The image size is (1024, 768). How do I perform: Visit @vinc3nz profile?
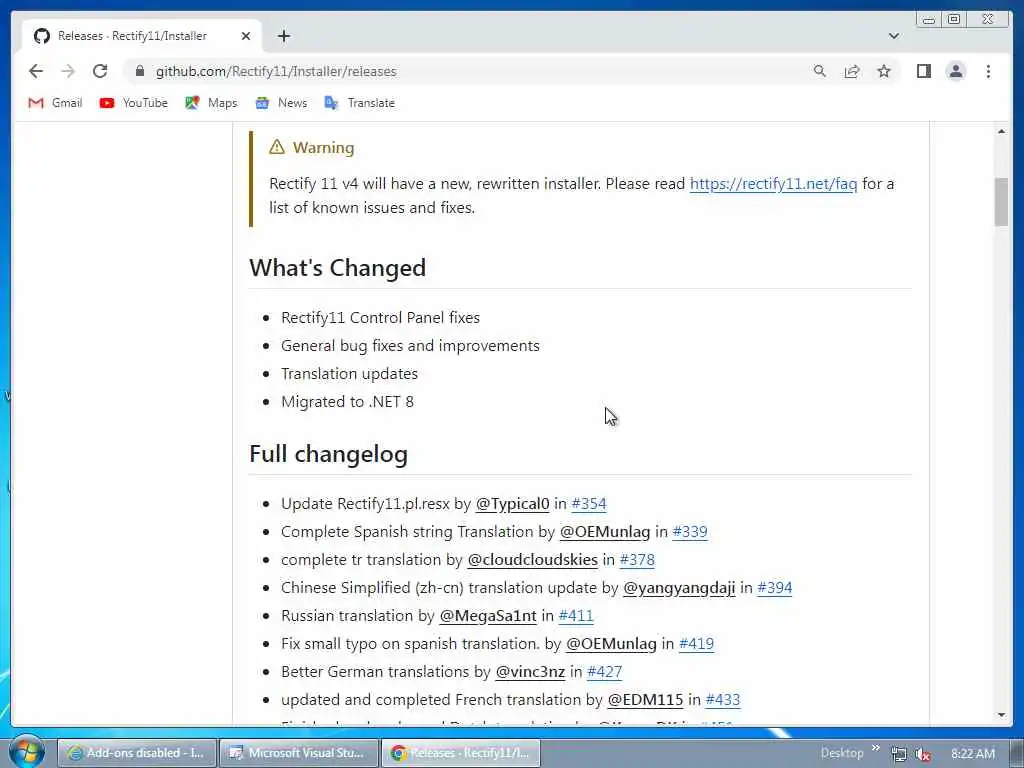(x=530, y=673)
